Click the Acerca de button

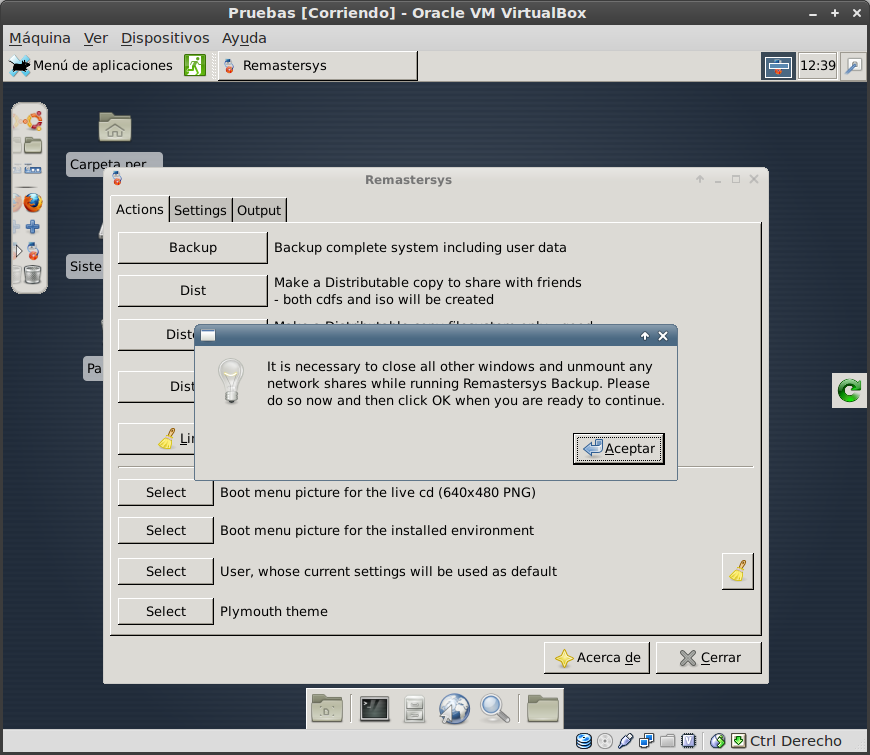(x=597, y=657)
